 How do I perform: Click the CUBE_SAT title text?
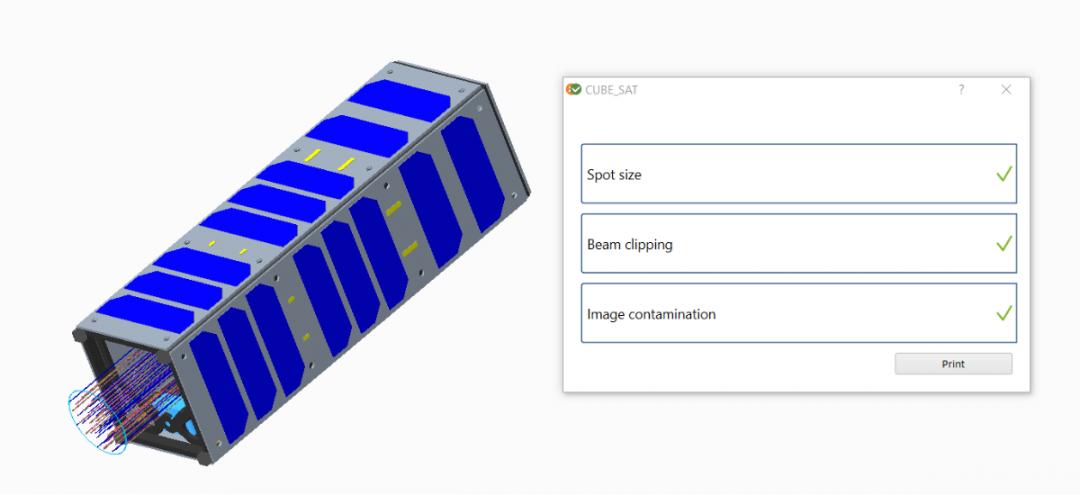click(x=611, y=90)
